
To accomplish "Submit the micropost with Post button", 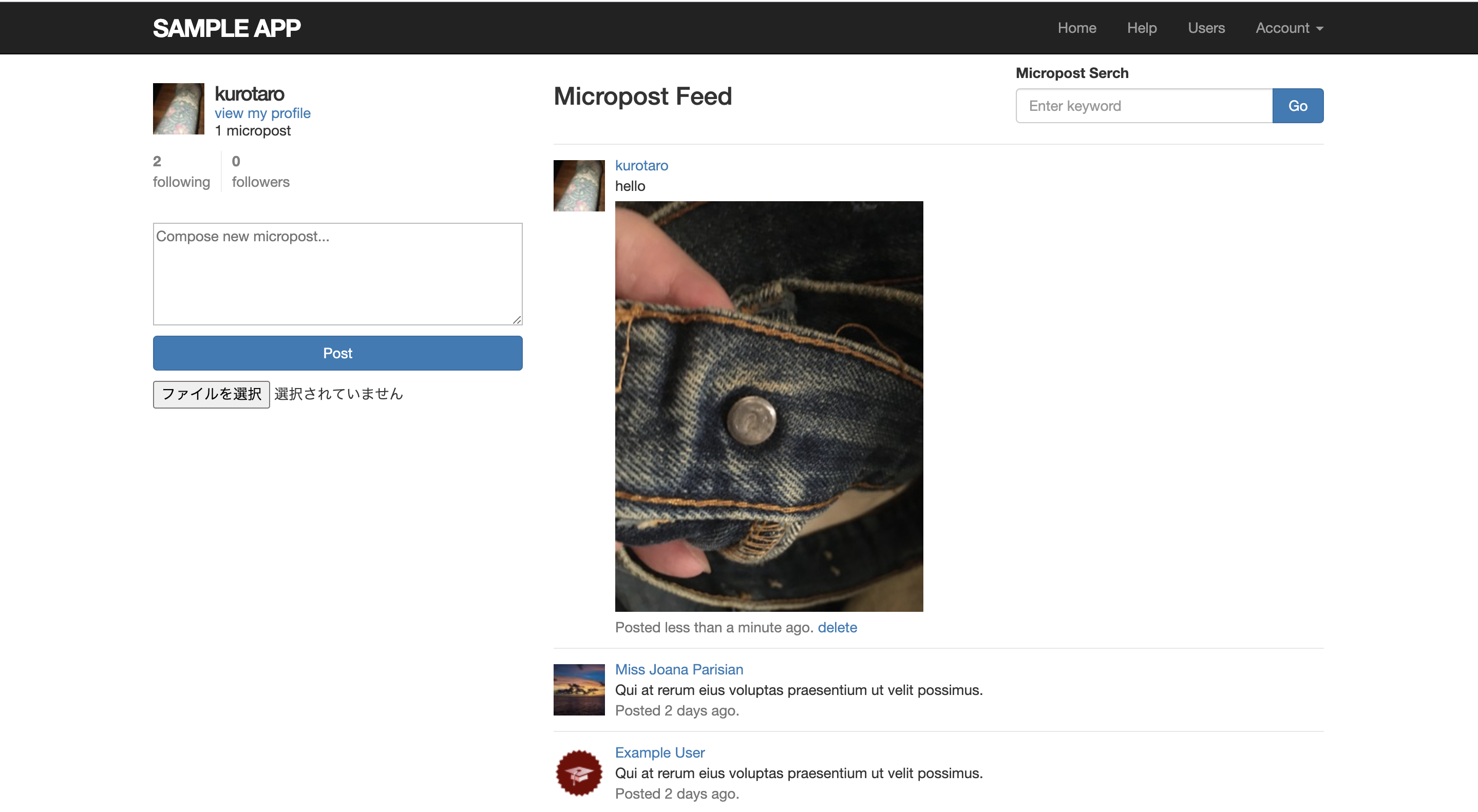I will [337, 353].
